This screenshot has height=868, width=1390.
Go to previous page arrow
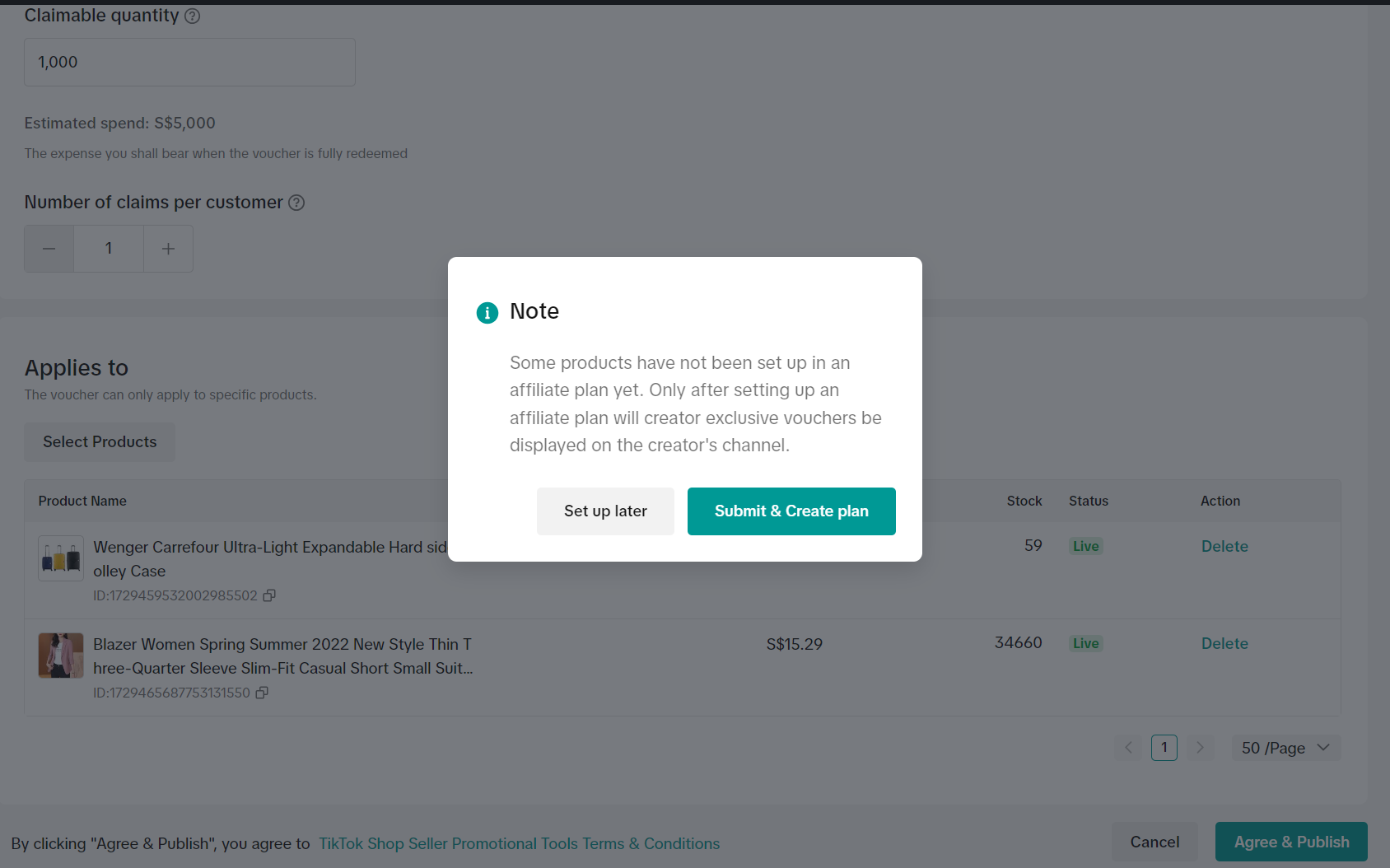pyautogui.click(x=1128, y=748)
